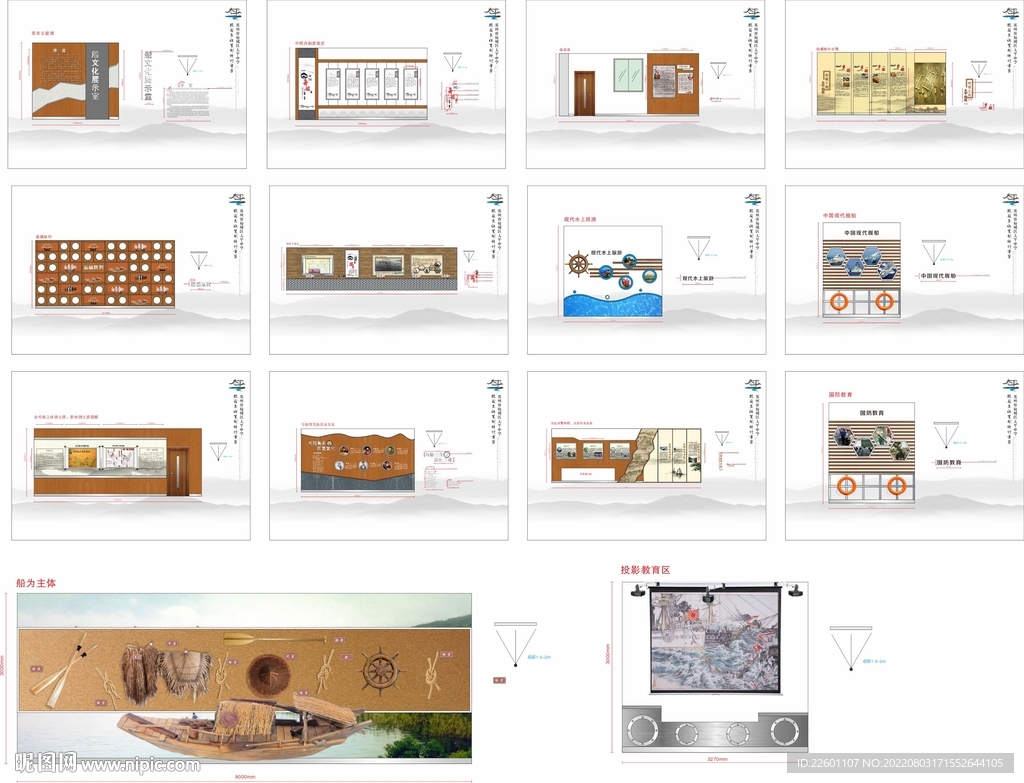The image size is (1024, 783).
Task: Select the ship's wheel on the cork board
Action: coord(381,670)
